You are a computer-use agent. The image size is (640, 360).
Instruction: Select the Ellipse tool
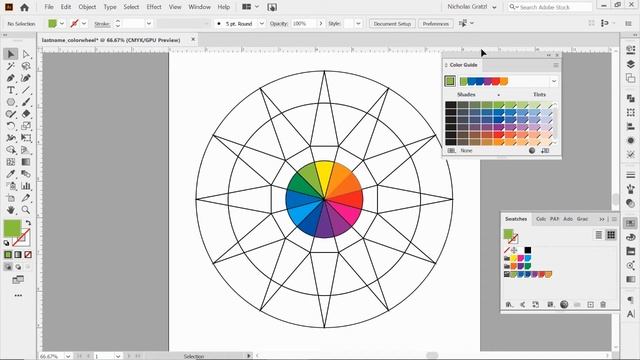[11, 102]
